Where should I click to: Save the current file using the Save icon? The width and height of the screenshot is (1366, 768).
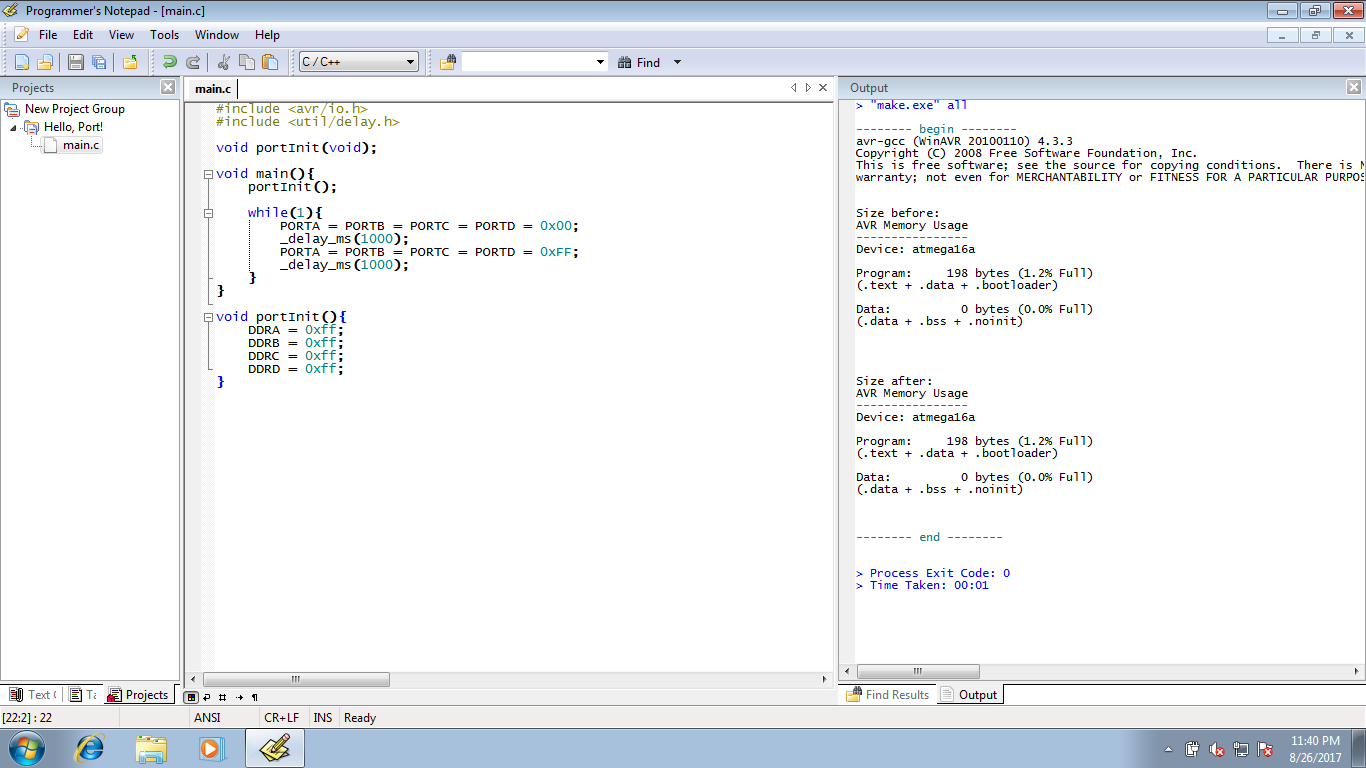click(75, 61)
